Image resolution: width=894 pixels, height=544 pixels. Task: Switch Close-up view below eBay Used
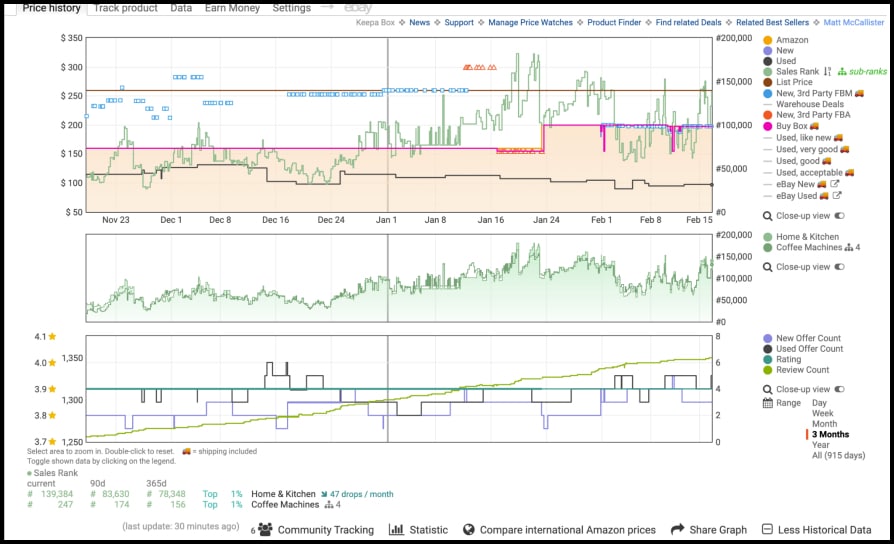click(839, 216)
